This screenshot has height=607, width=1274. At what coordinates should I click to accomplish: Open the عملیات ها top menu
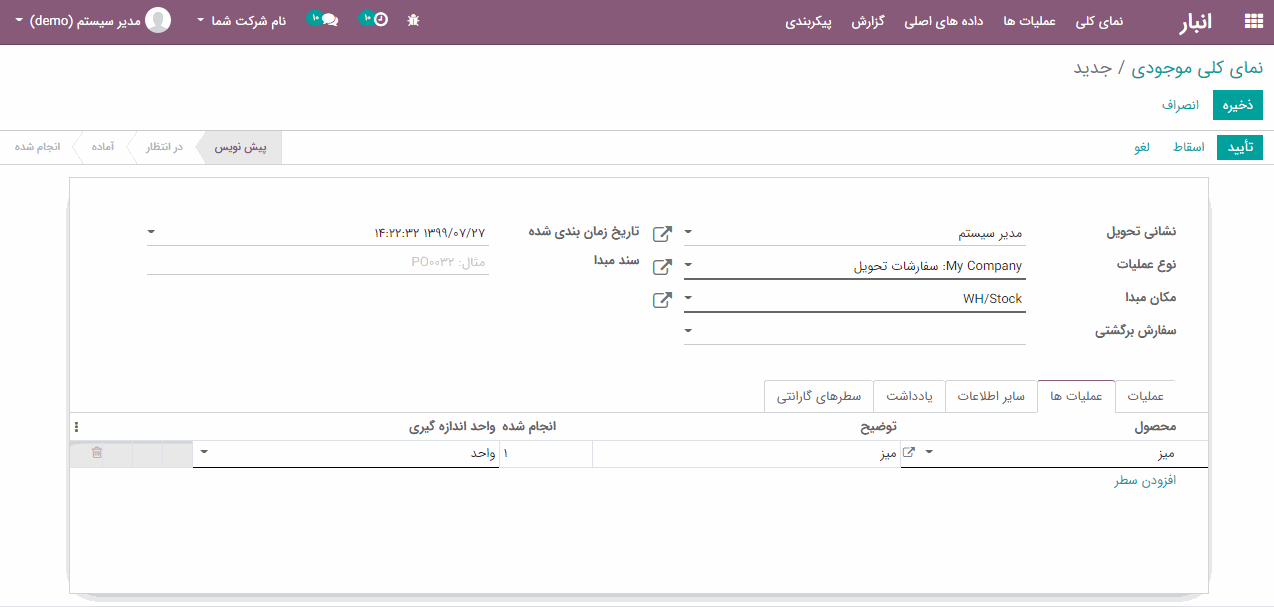tap(1030, 21)
